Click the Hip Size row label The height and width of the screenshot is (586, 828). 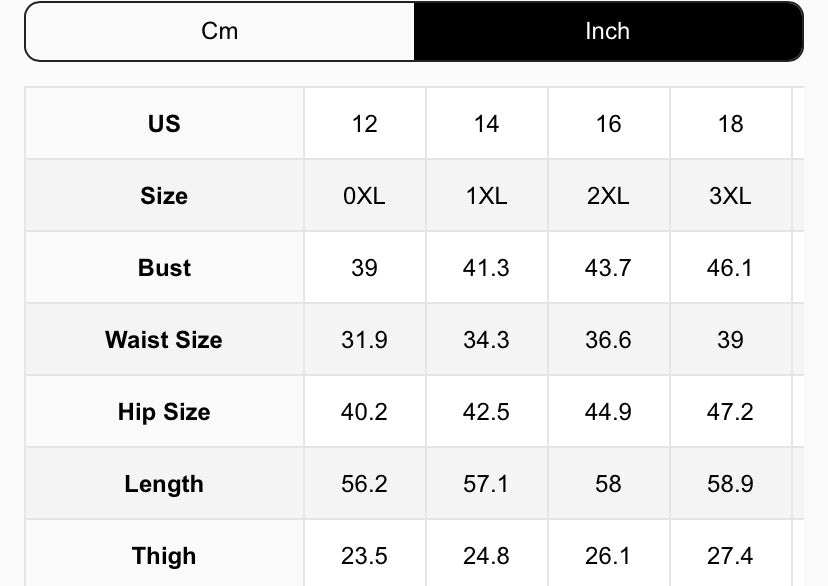(164, 411)
